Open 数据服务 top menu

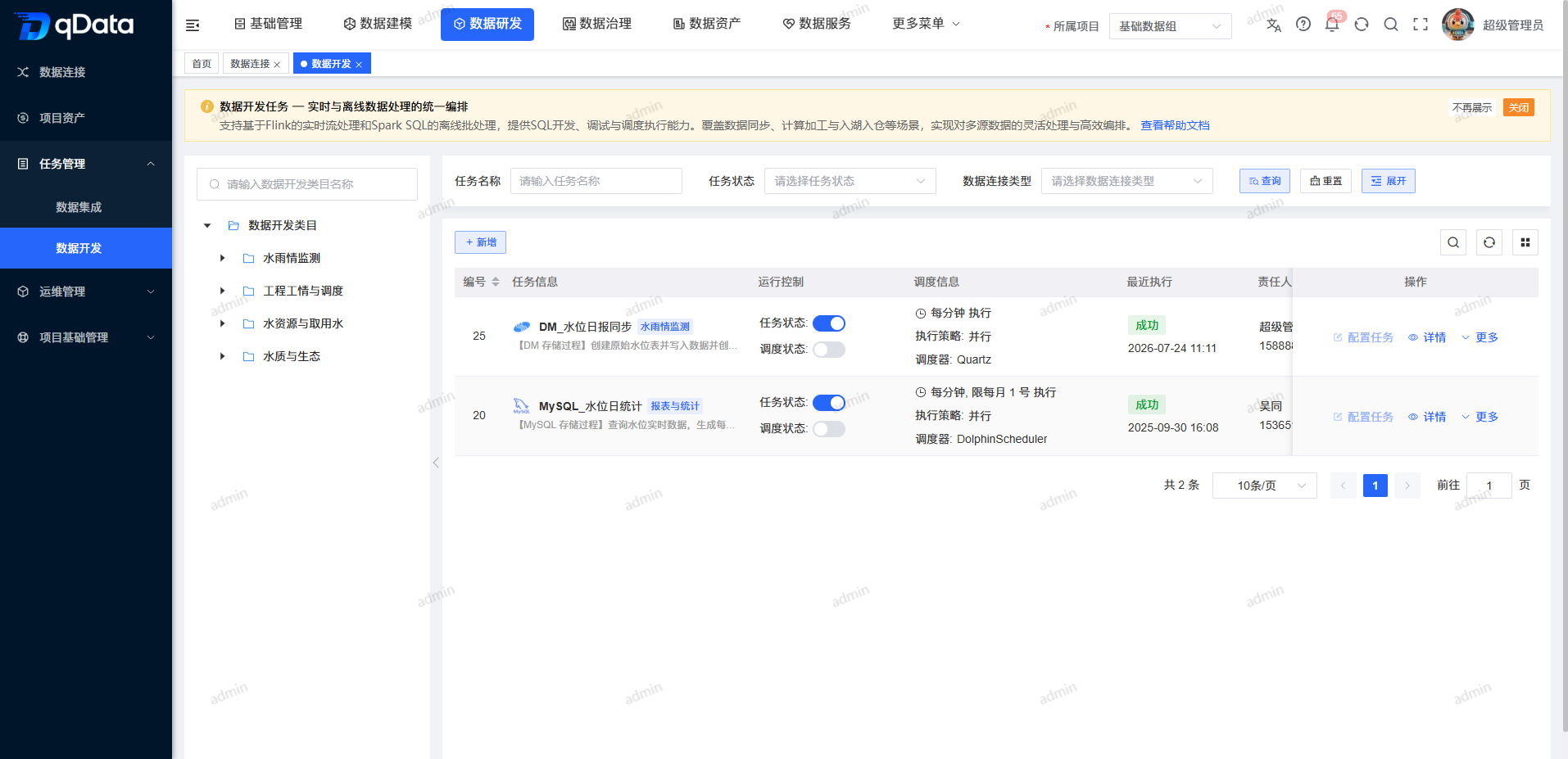[817, 24]
